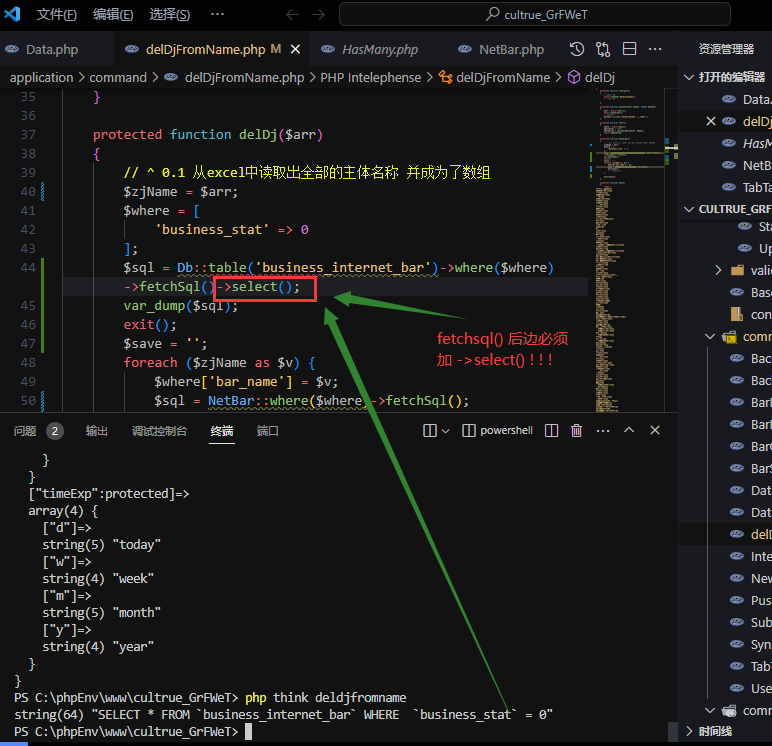Click the terminal scrollbar
This screenshot has height=746, width=772.
coord(673,731)
